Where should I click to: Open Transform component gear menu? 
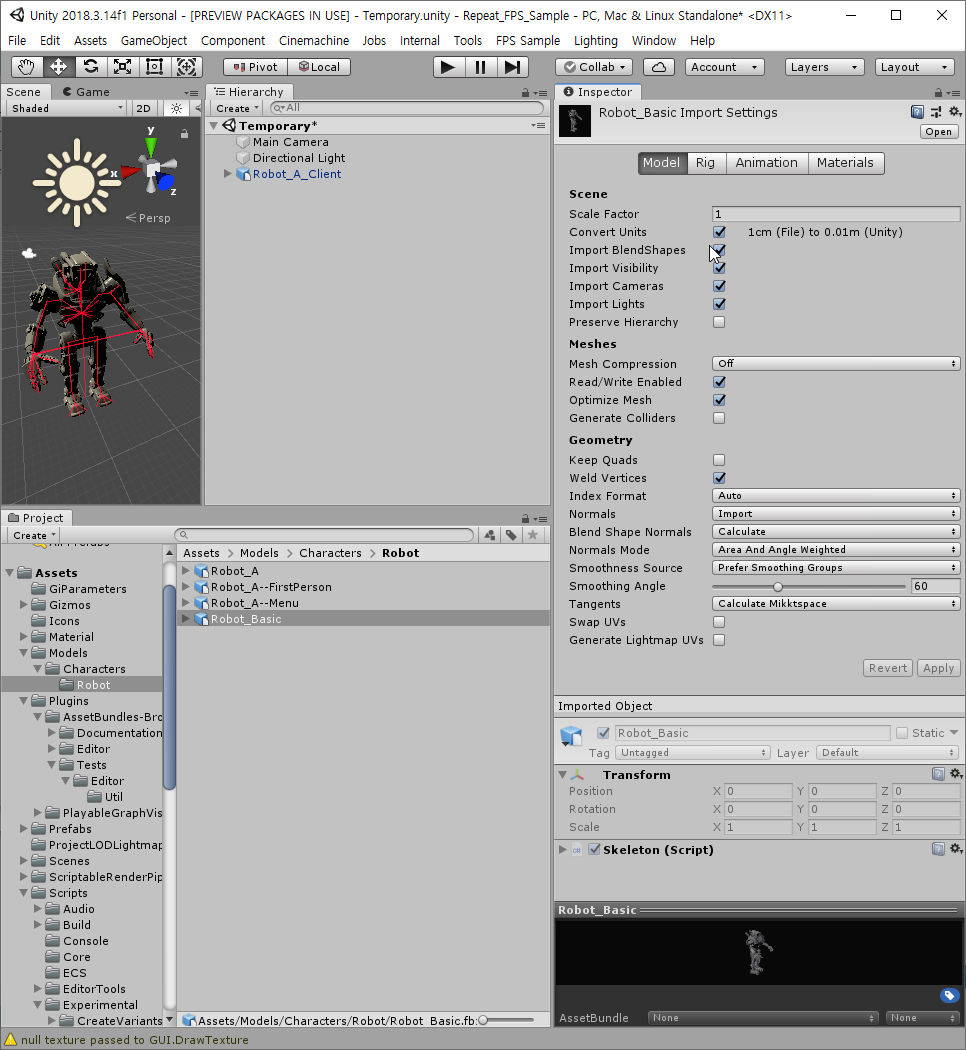pos(956,774)
